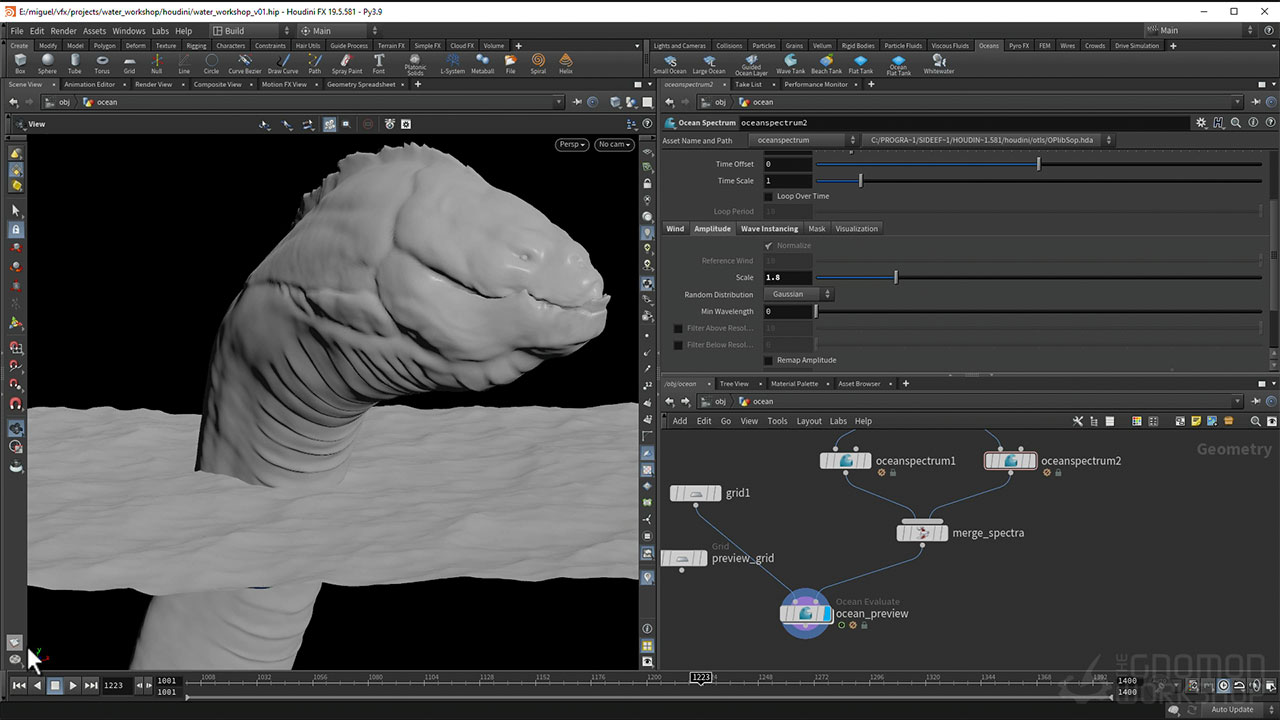Expand the No cam dropdown
The height and width of the screenshot is (720, 1280).
click(614, 144)
